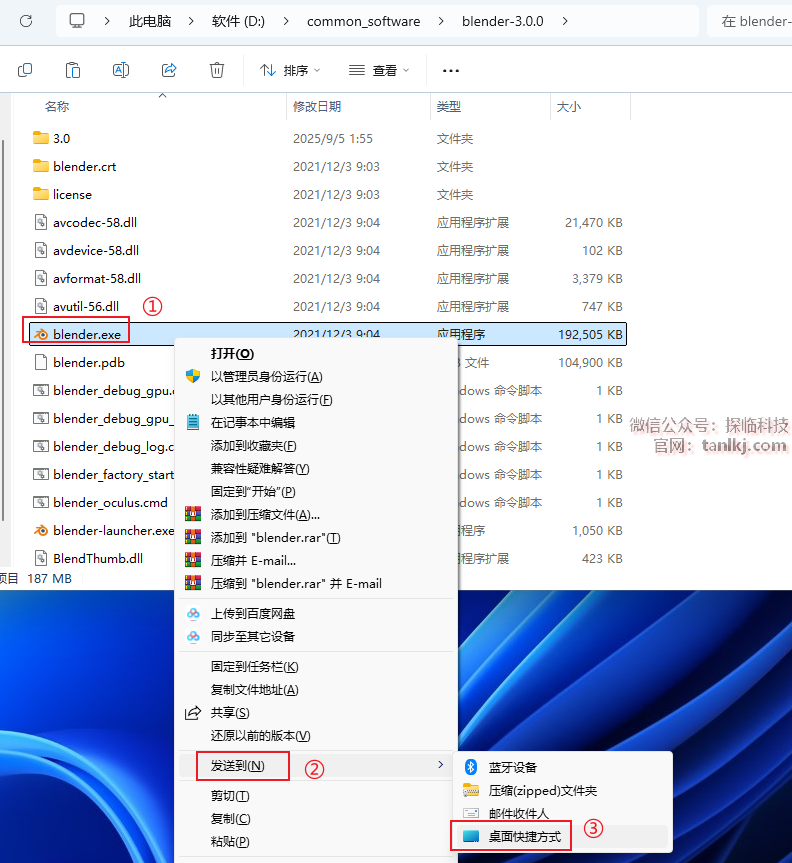Choose 上传到百度网盘
This screenshot has height=863, width=792.
pyautogui.click(x=316, y=614)
